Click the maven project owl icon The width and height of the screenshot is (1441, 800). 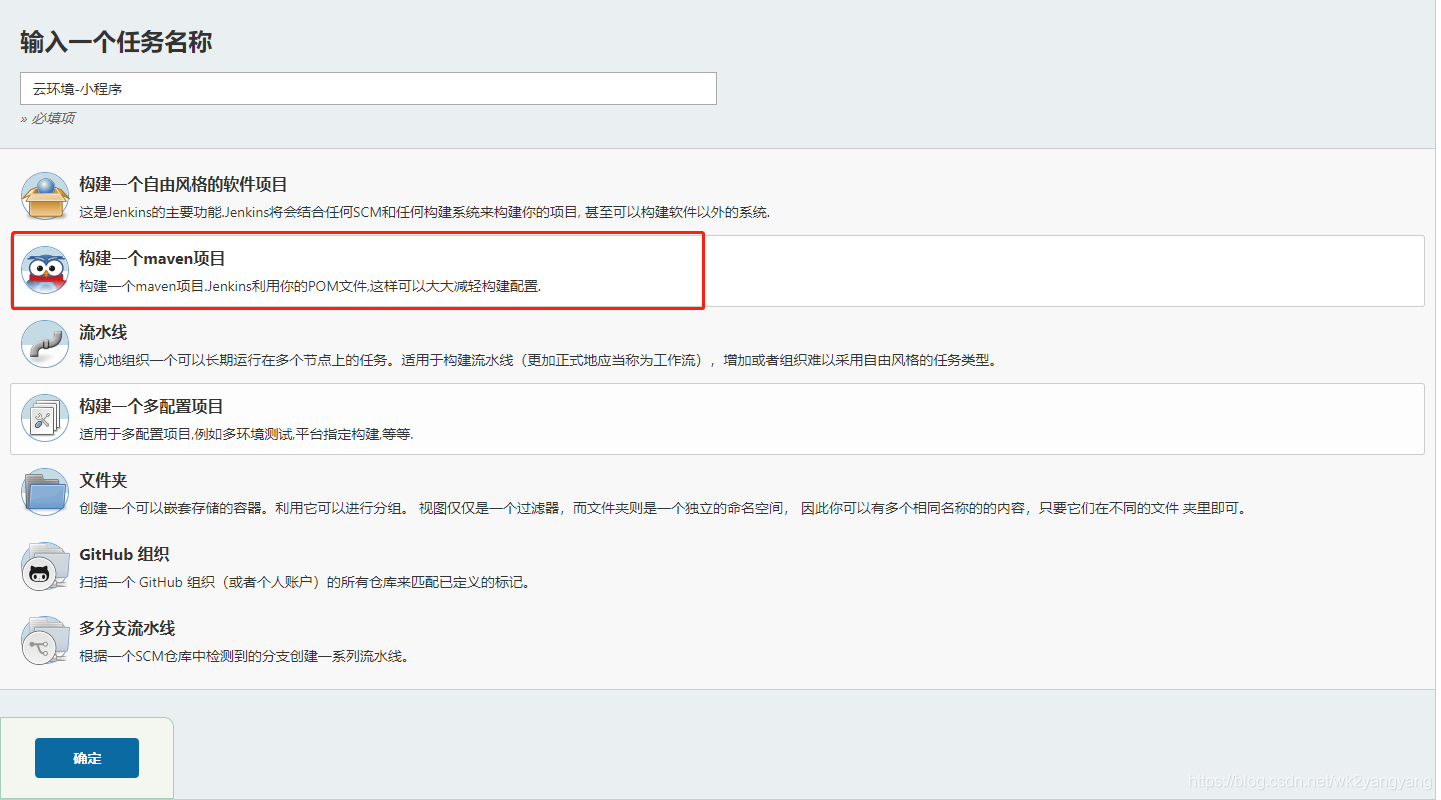coord(45,270)
